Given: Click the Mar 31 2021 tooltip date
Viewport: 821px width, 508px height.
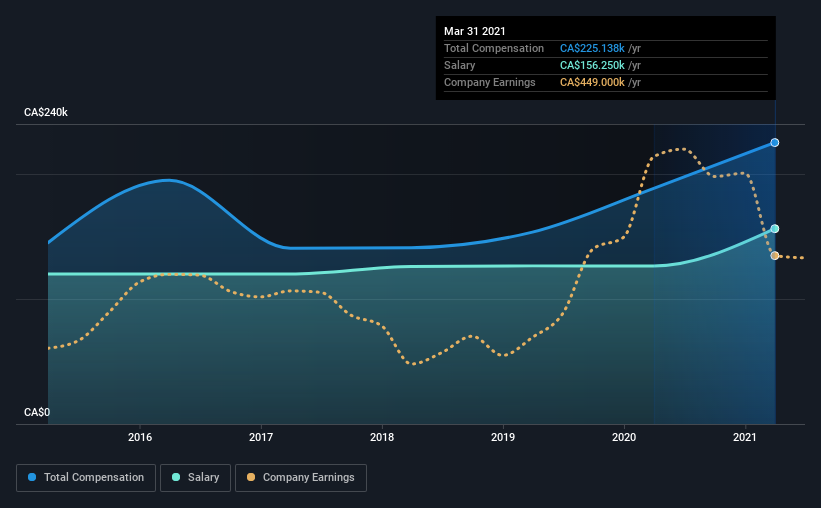Looking at the screenshot, I should [x=474, y=31].
